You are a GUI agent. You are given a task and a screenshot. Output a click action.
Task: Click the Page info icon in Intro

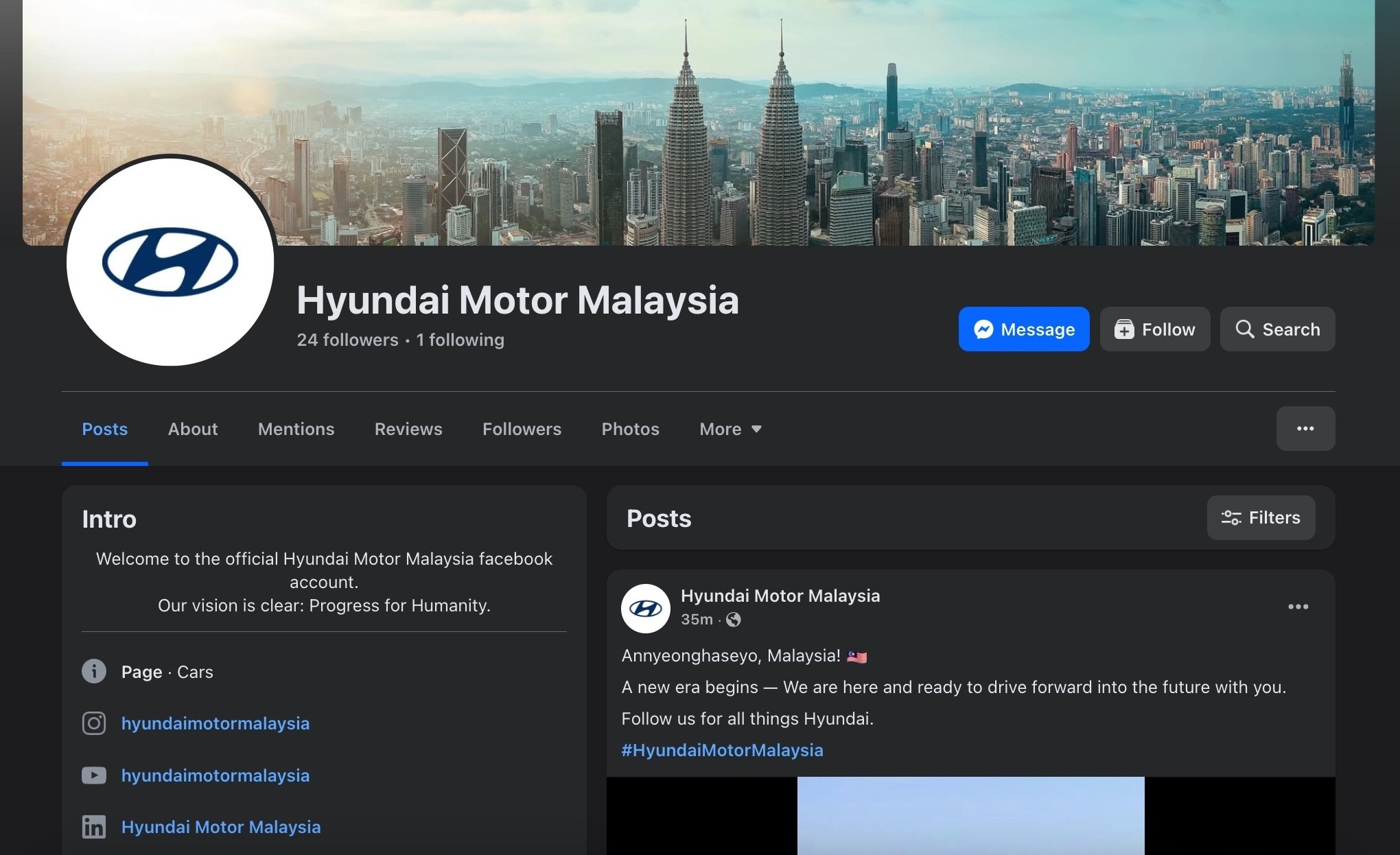[94, 671]
